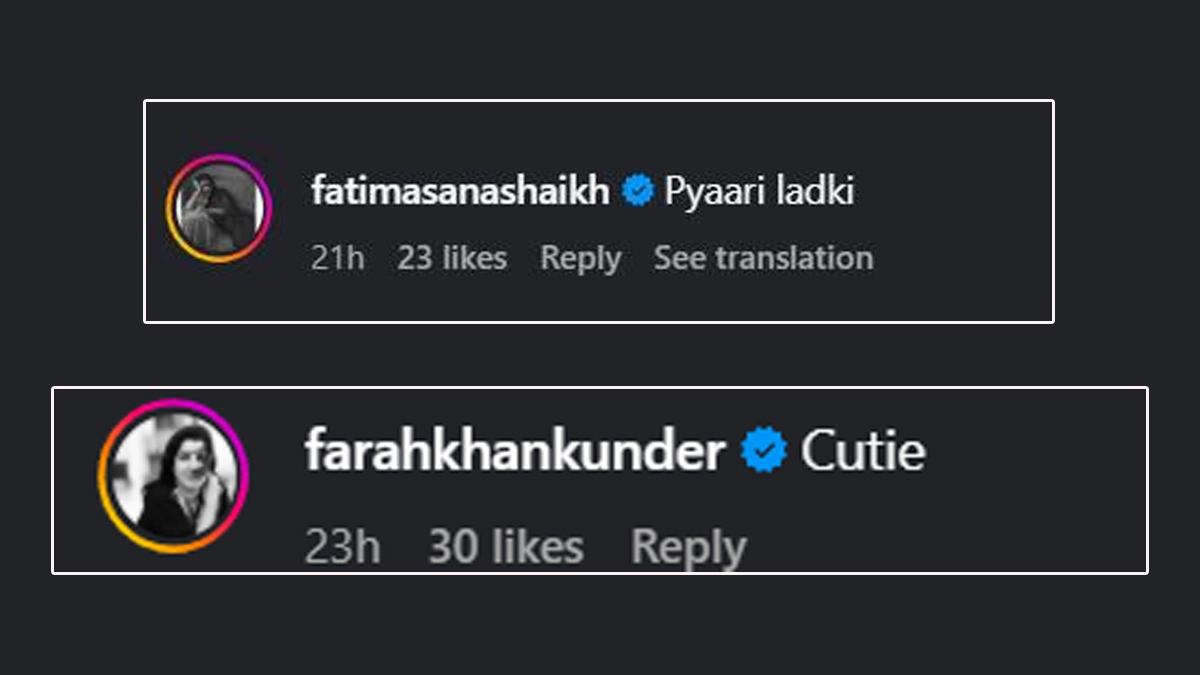Click Reply under the Cutie comment
Image resolution: width=1200 pixels, height=675 pixels.
pos(688,548)
